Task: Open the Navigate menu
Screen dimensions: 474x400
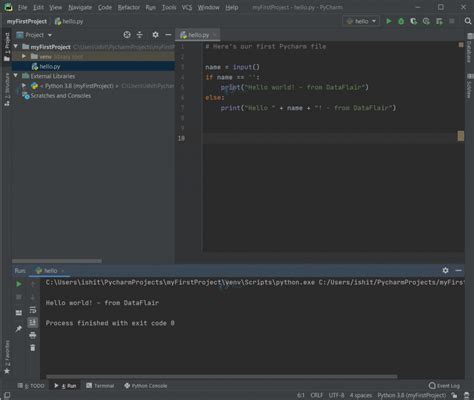Action: 80,7
